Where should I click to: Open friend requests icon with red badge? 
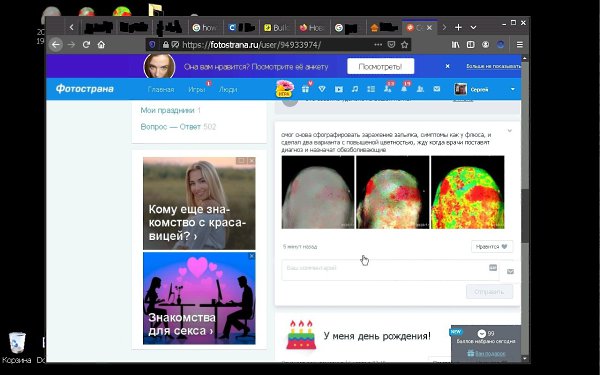388,88
